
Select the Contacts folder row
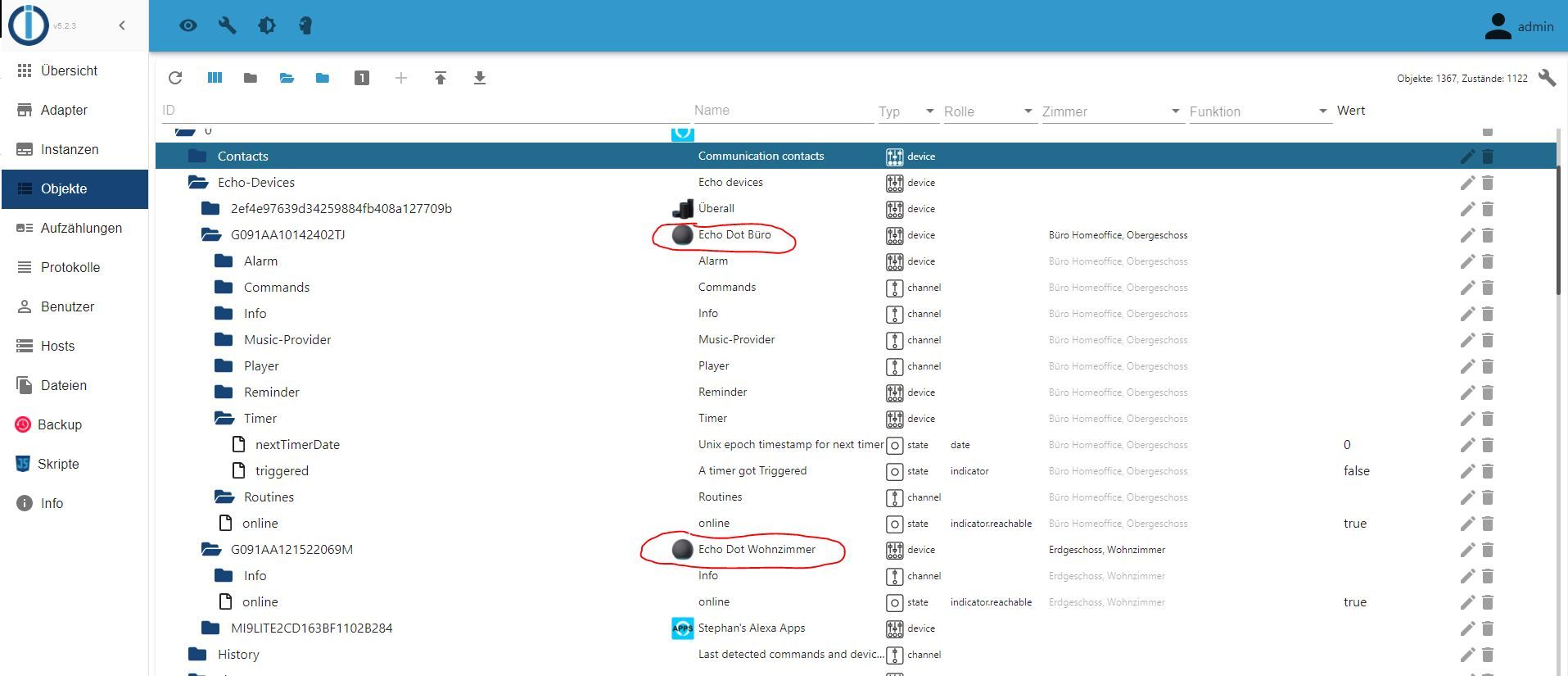856,157
